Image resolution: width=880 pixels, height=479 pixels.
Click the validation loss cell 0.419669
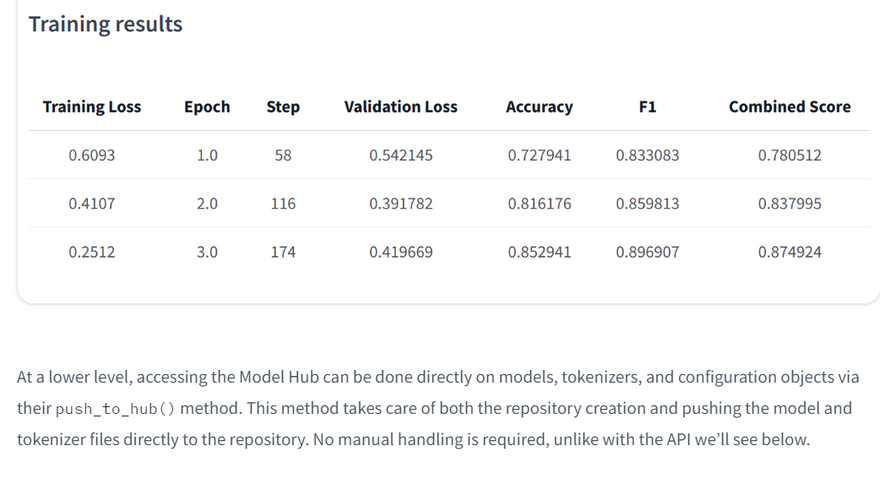pyautogui.click(x=400, y=252)
